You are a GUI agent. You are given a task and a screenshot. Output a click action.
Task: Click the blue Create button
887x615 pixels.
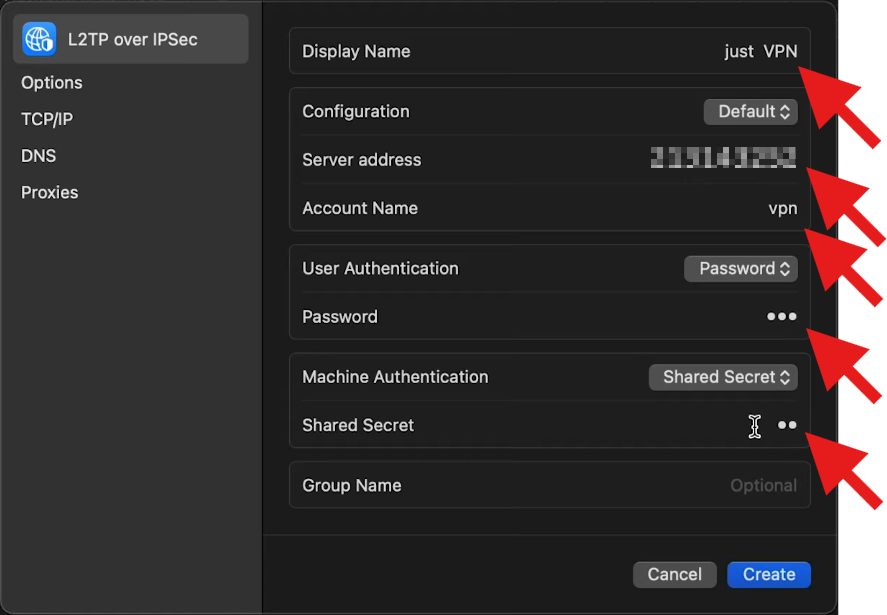coord(769,574)
